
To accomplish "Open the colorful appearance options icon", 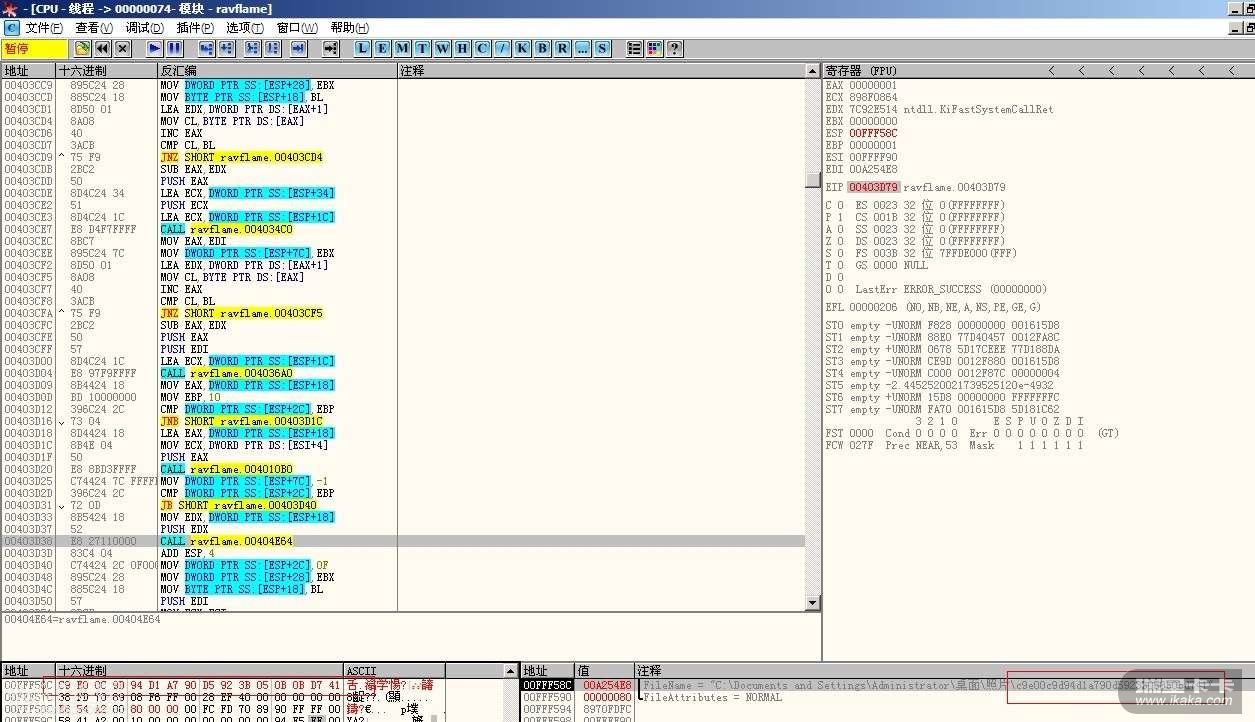I will tap(654, 48).
